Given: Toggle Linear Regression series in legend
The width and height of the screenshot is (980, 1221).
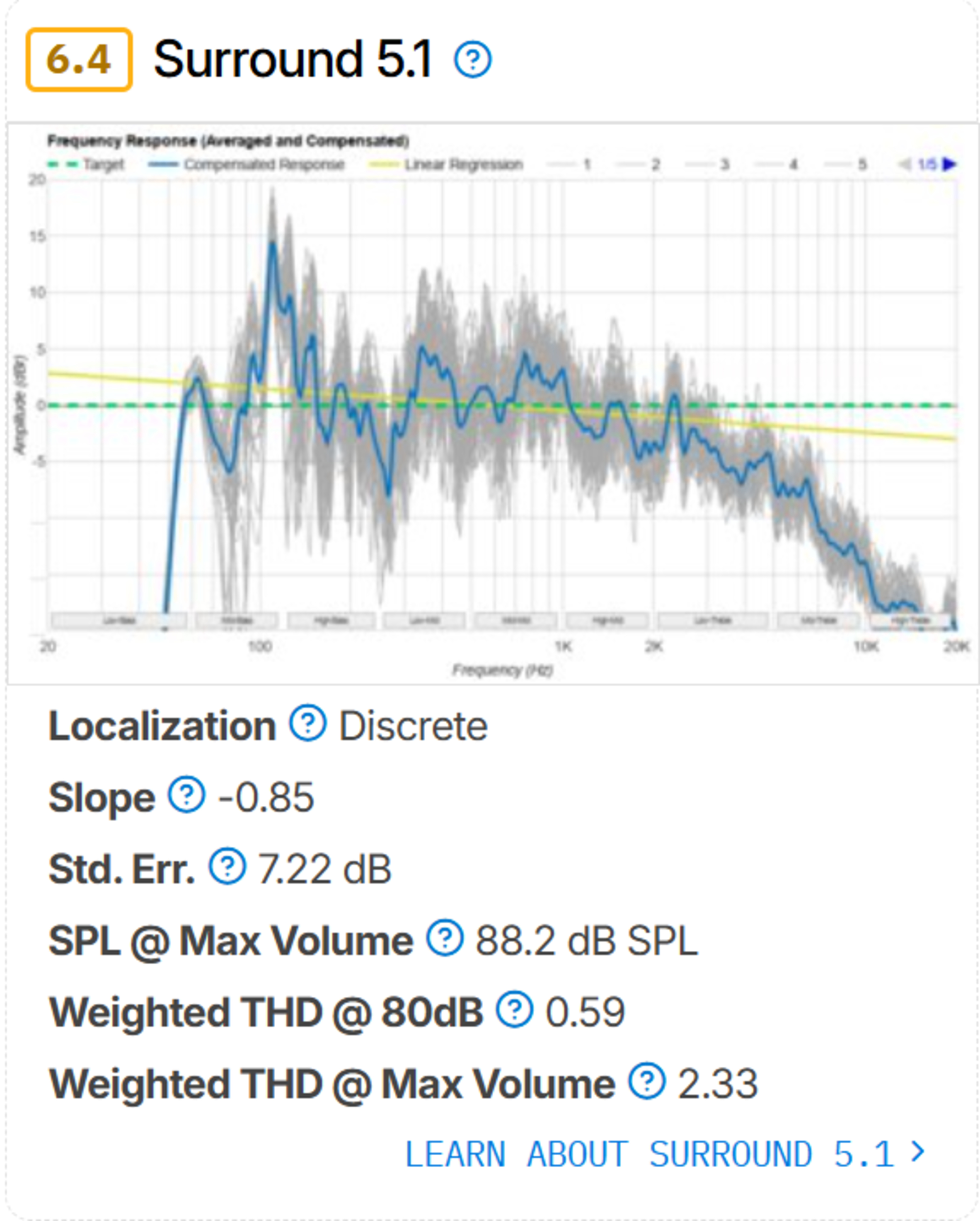Looking at the screenshot, I should click(x=446, y=164).
